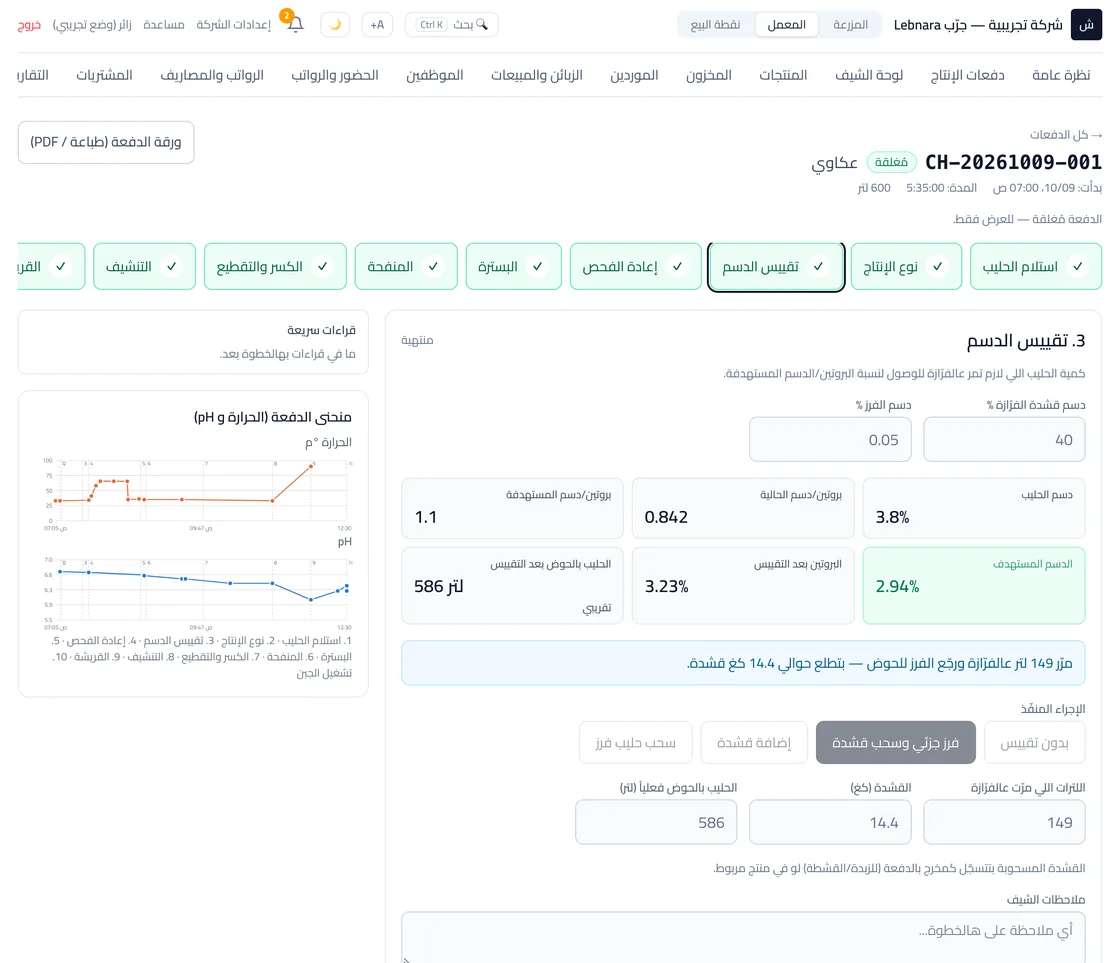Increase font size with the A+ button
The image size is (1120, 963).
pos(377,24)
